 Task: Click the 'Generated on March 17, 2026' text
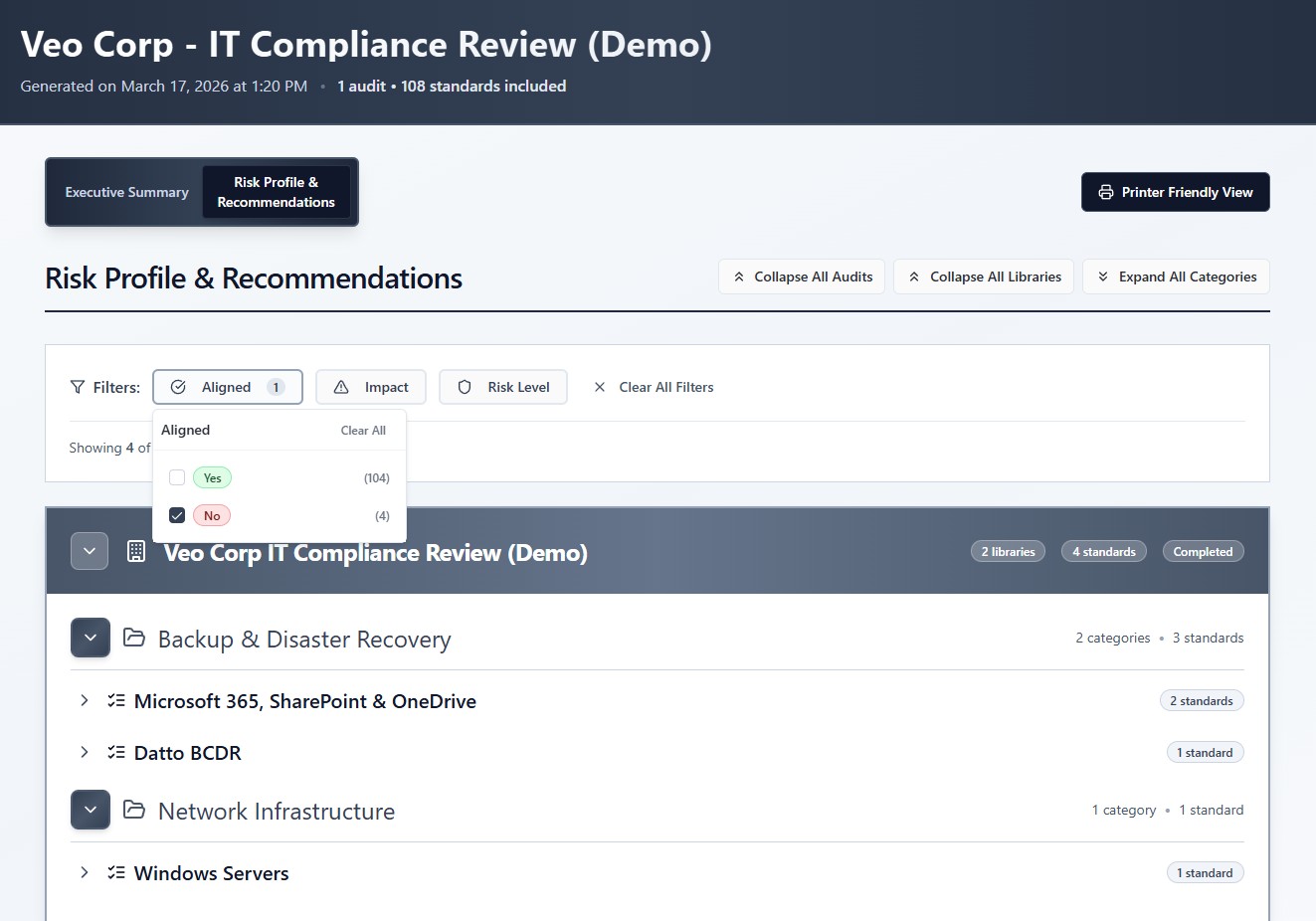(x=164, y=86)
